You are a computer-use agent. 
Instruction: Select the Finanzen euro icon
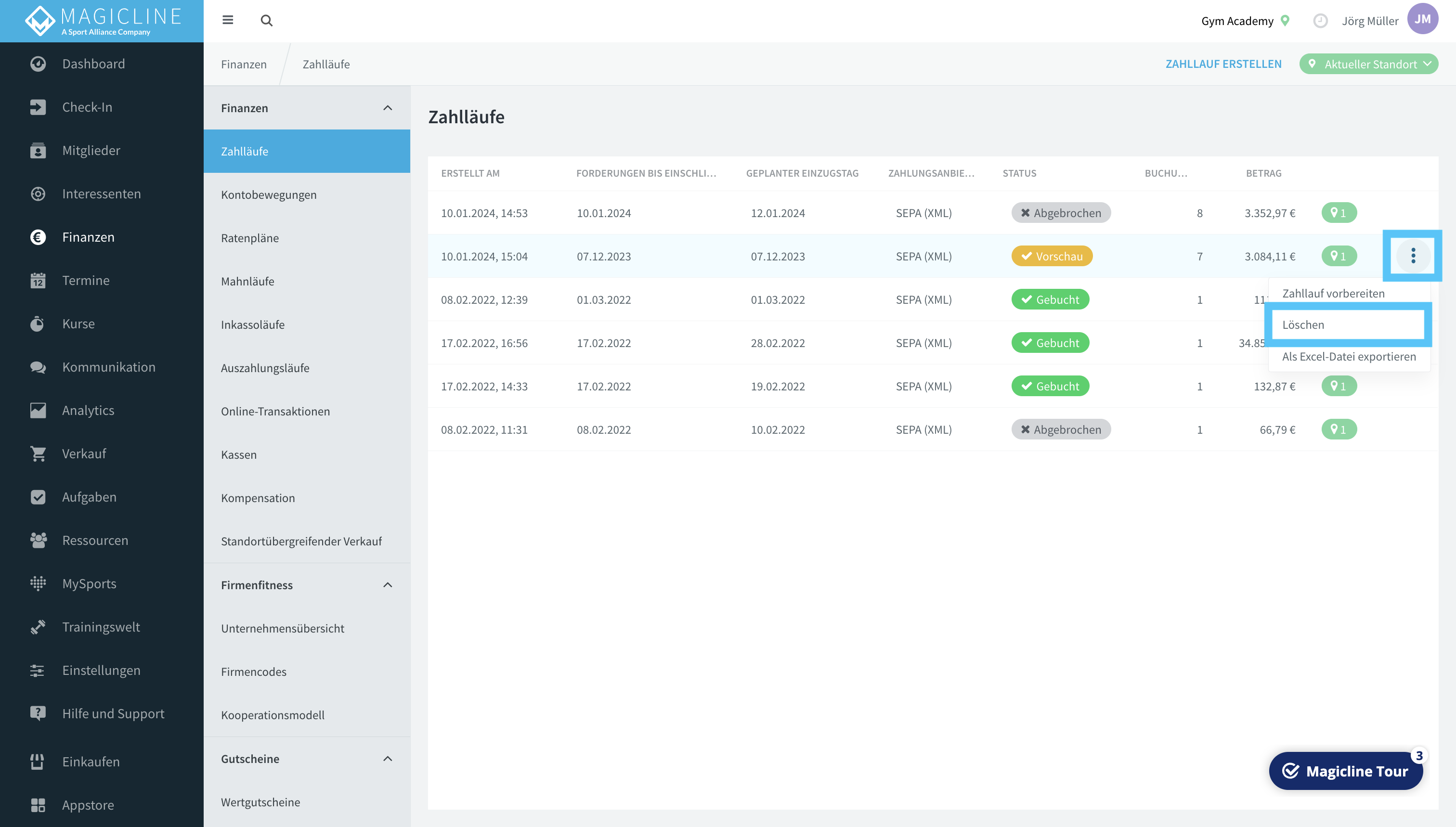(x=38, y=237)
